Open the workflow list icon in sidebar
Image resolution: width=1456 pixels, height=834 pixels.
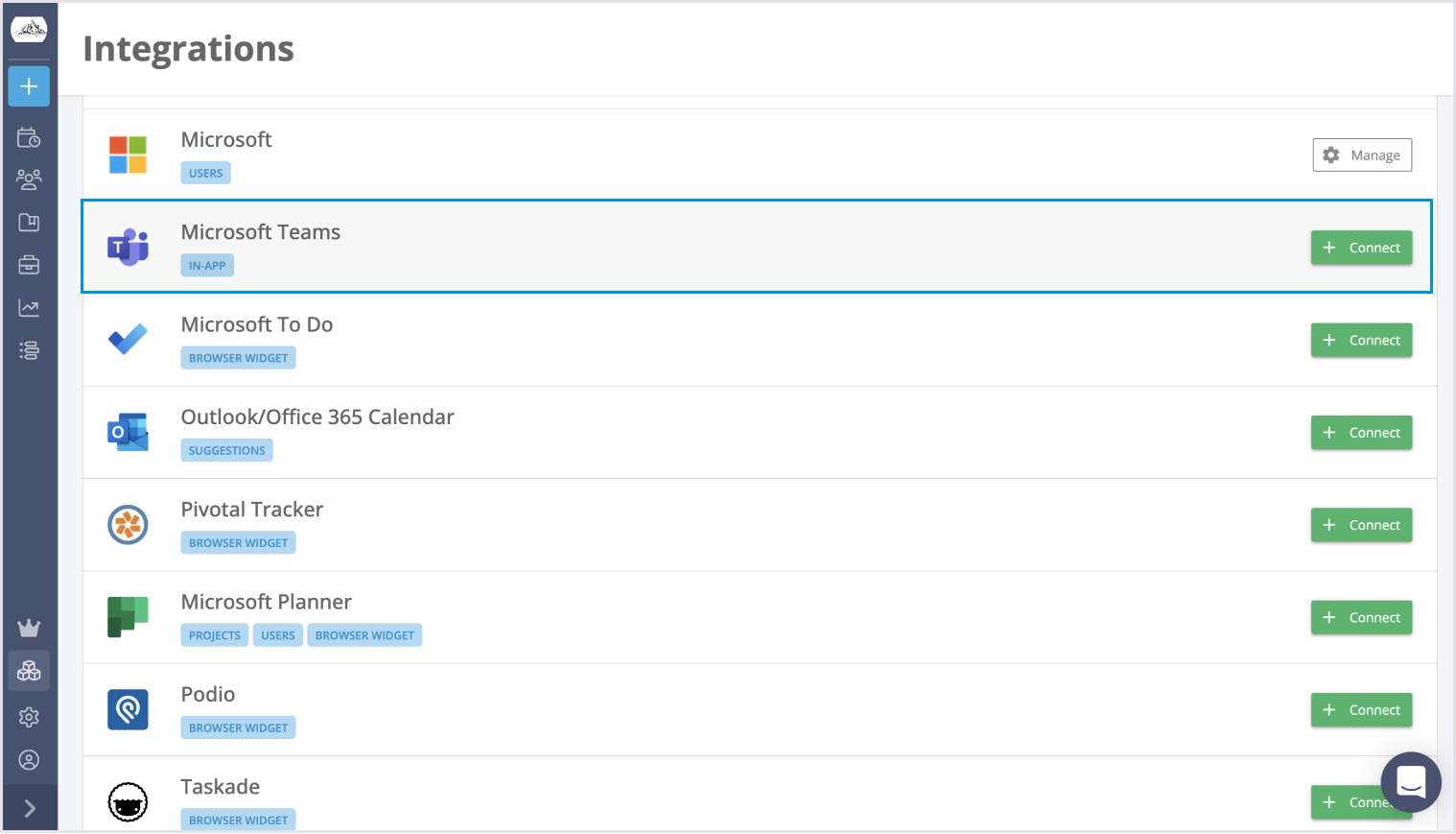[29, 349]
